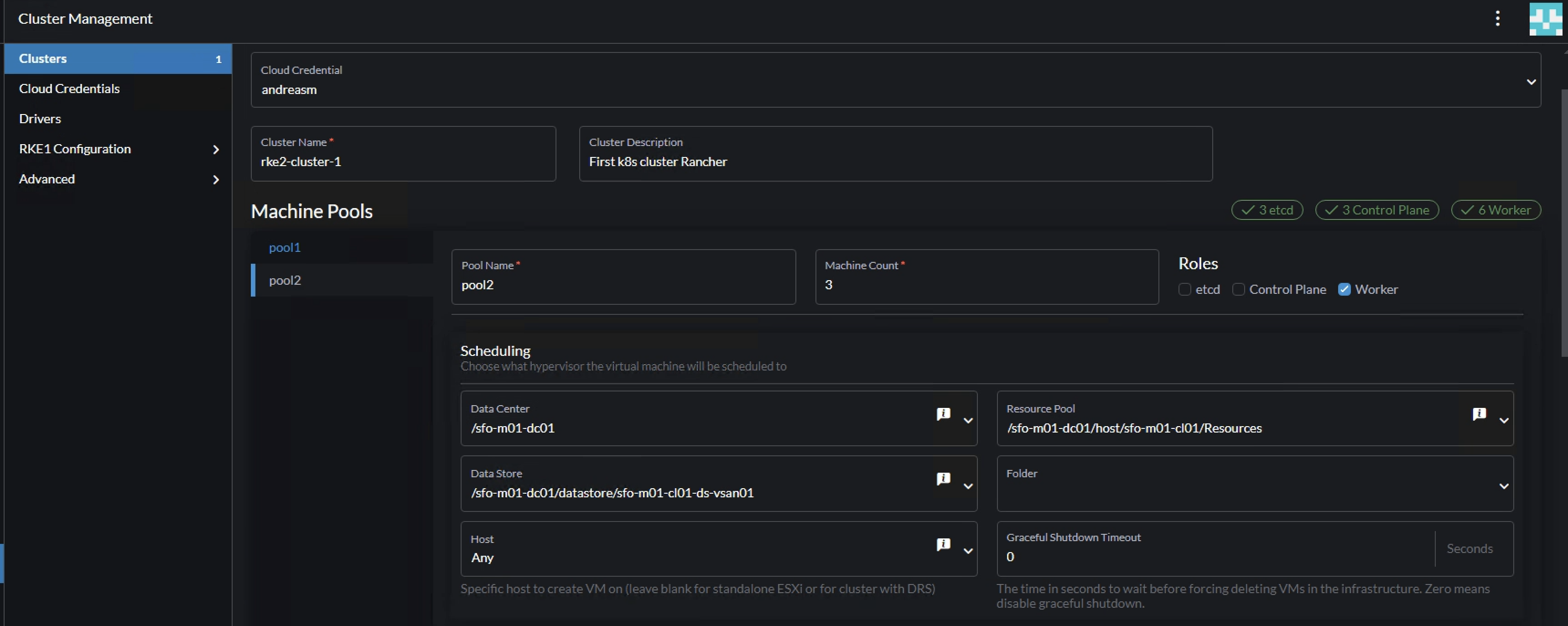Open the three-dot options menu
The image size is (1568, 626).
(1497, 19)
